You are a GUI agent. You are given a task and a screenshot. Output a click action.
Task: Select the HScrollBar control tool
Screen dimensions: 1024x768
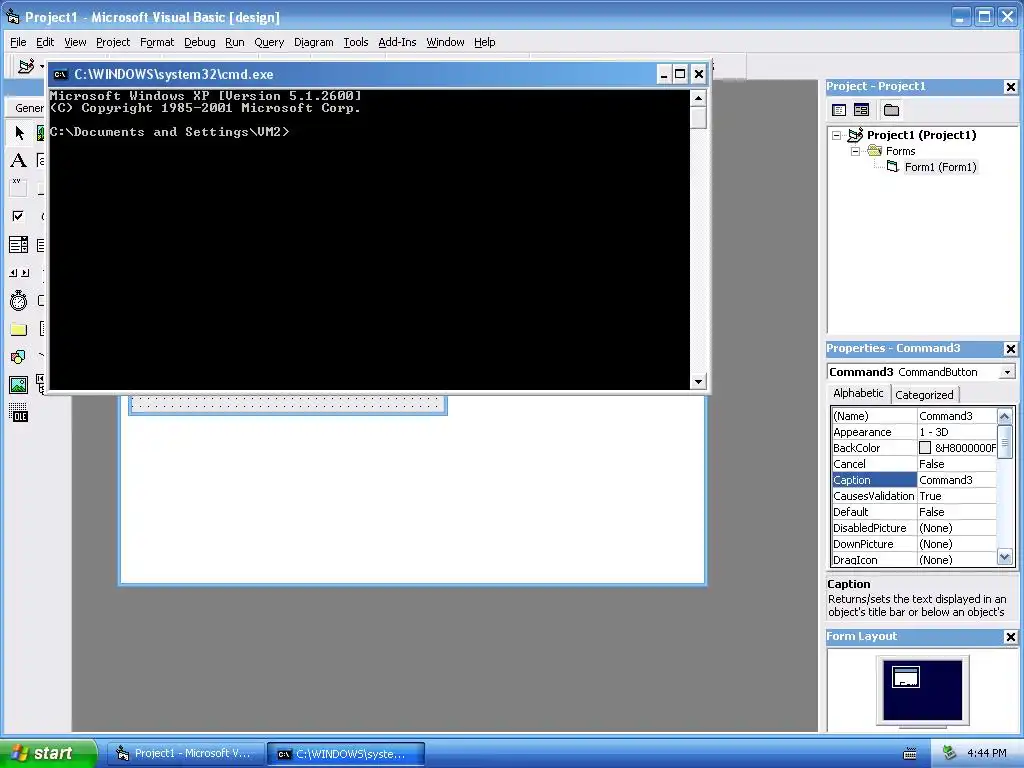coord(19,273)
